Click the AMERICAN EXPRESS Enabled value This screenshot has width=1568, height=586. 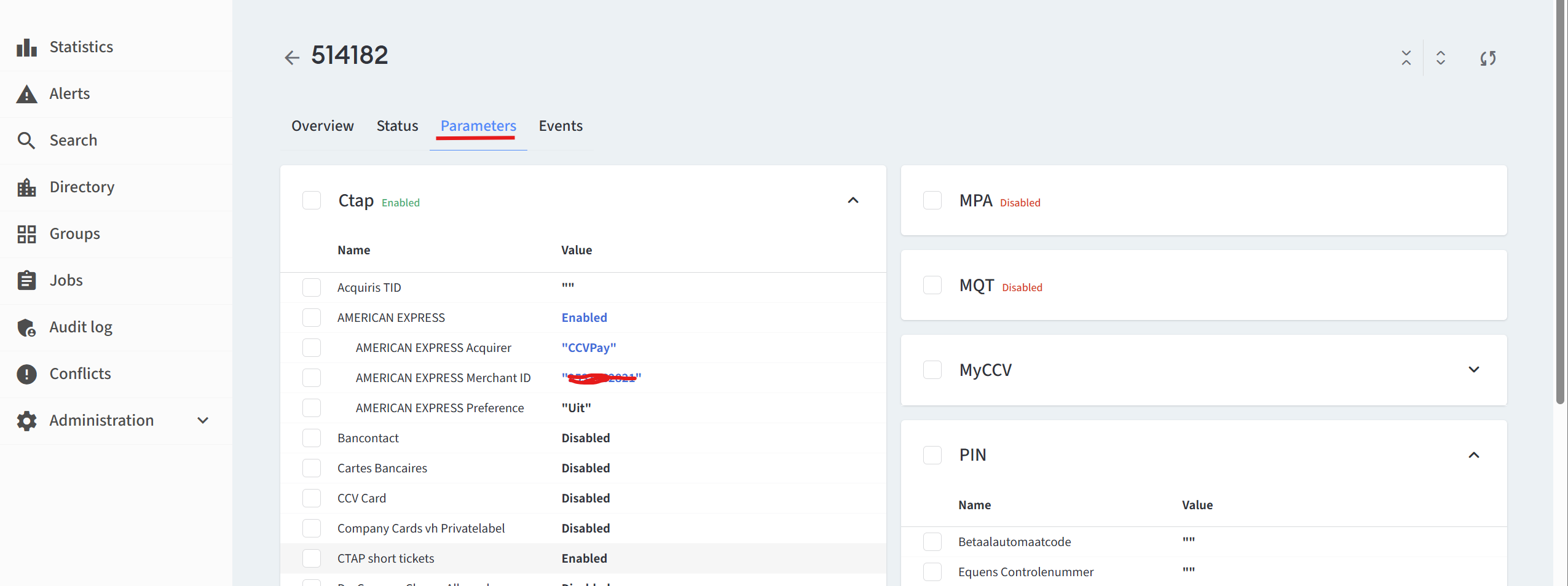[x=585, y=318]
